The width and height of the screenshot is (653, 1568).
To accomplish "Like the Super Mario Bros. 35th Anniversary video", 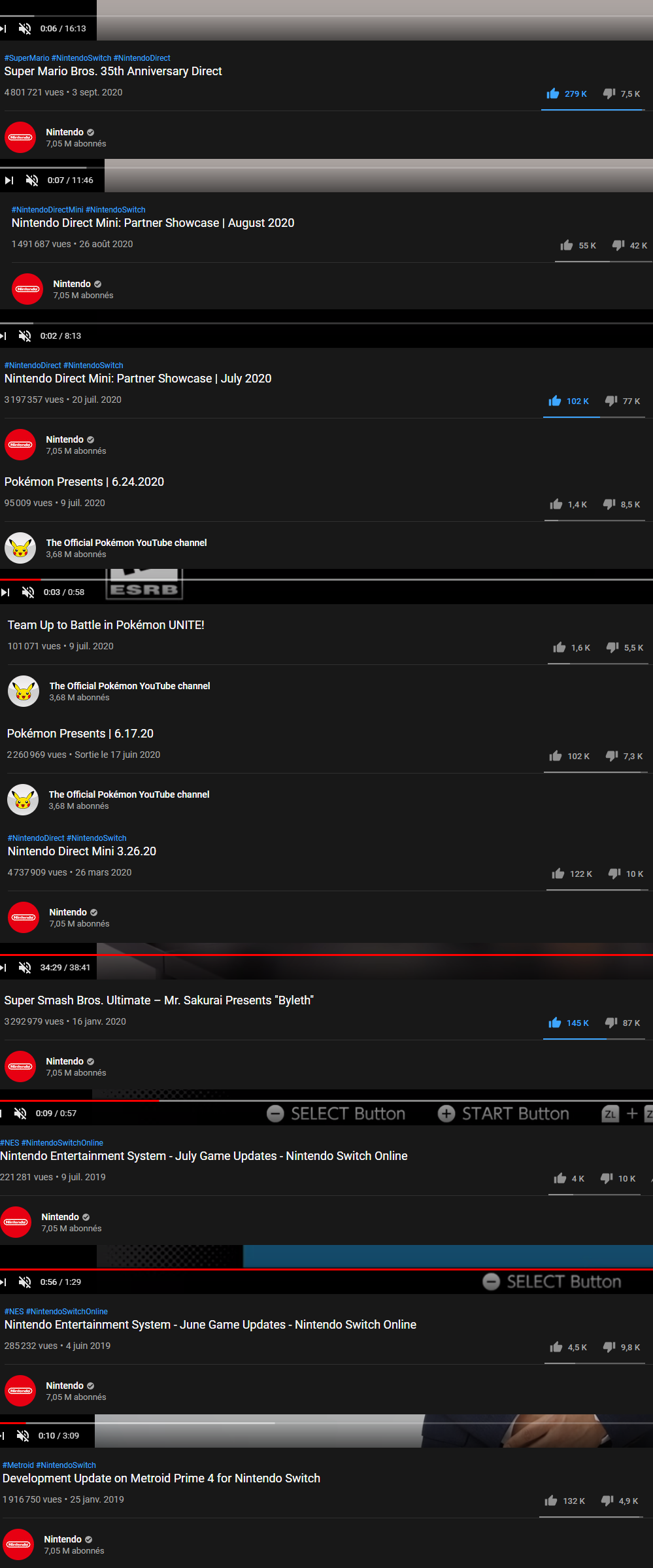I will point(553,94).
